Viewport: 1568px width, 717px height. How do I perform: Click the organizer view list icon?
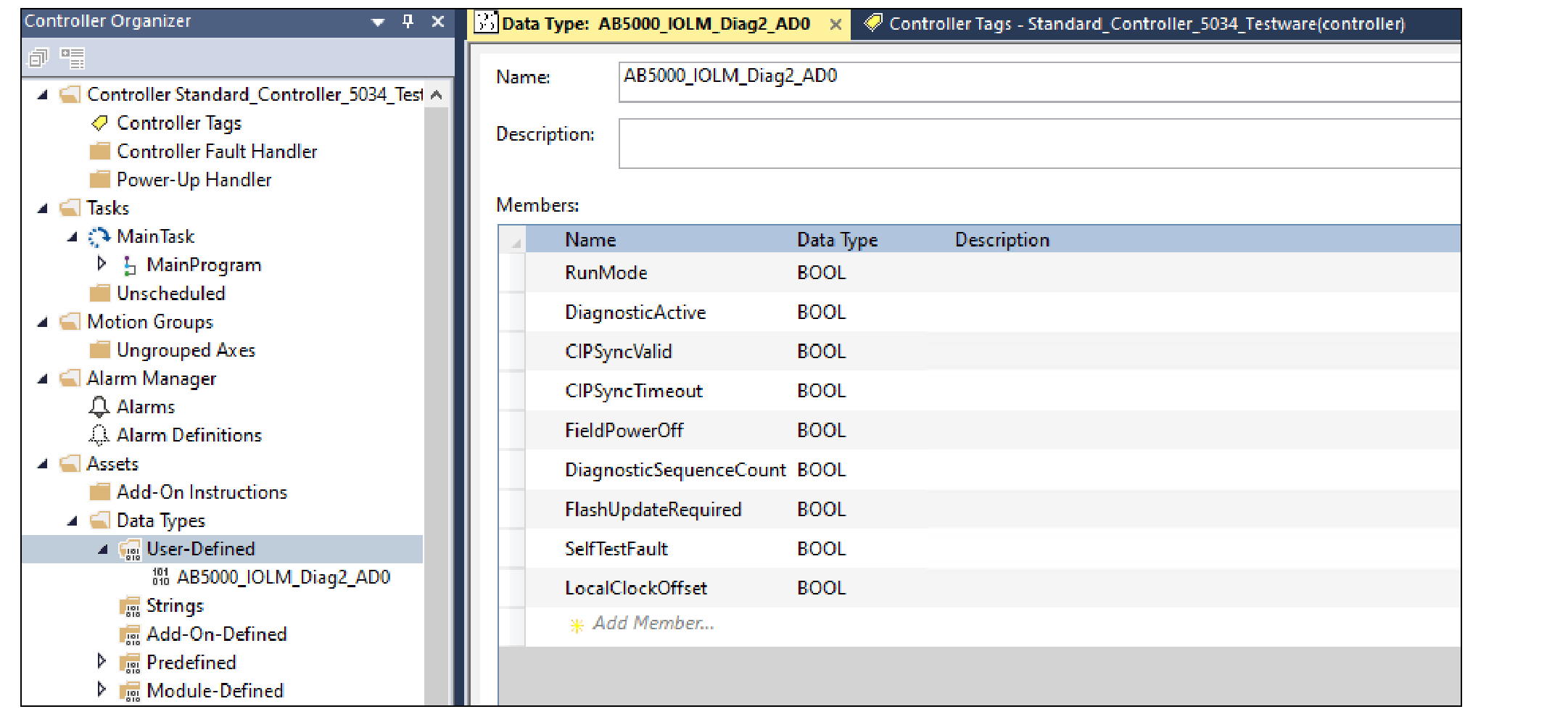(x=73, y=58)
